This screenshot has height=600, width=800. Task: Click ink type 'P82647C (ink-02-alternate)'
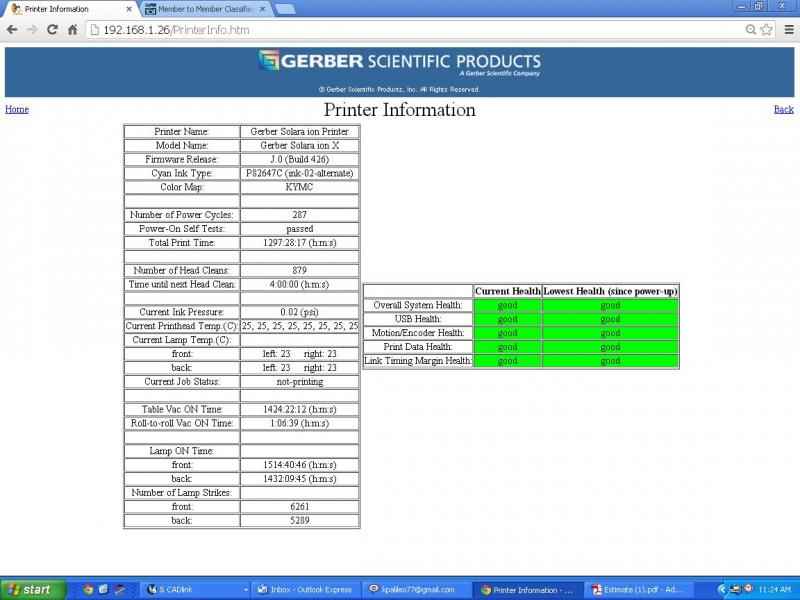point(299,173)
